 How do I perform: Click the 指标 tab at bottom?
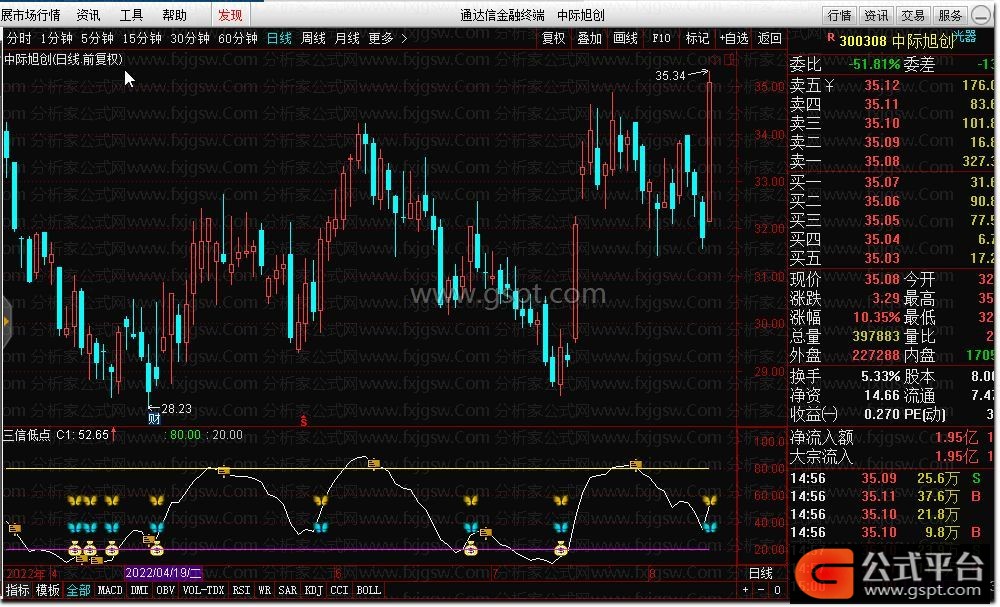pyautogui.click(x=17, y=590)
